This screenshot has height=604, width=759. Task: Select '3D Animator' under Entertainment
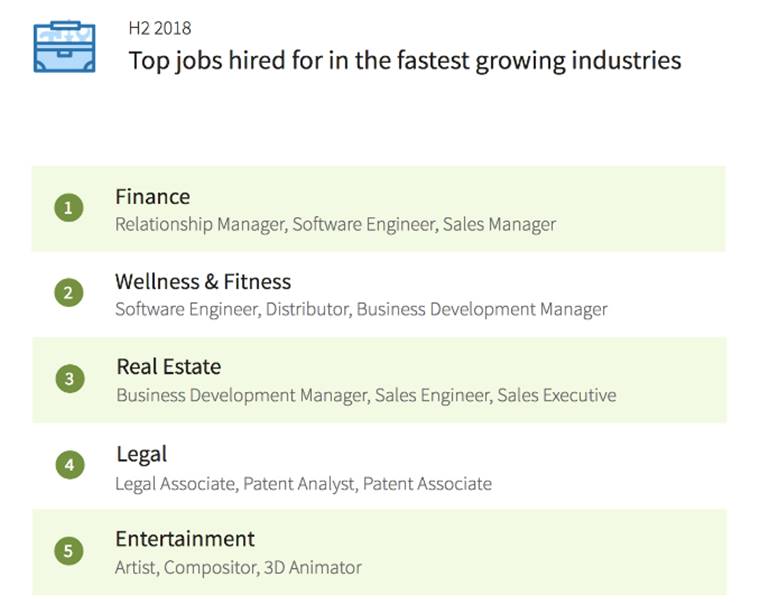click(312, 568)
